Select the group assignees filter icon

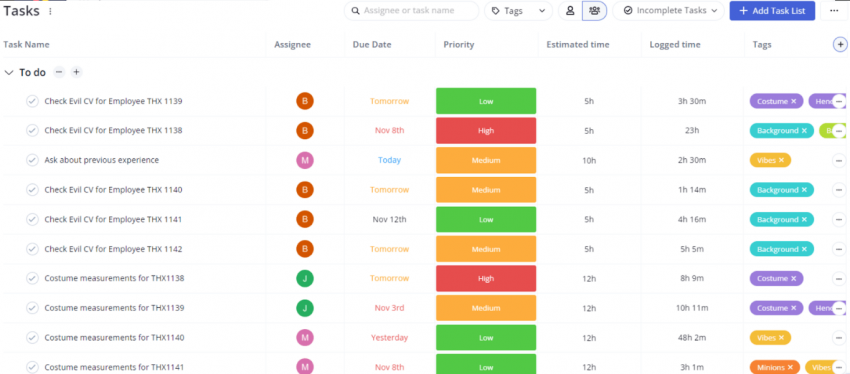pos(594,11)
